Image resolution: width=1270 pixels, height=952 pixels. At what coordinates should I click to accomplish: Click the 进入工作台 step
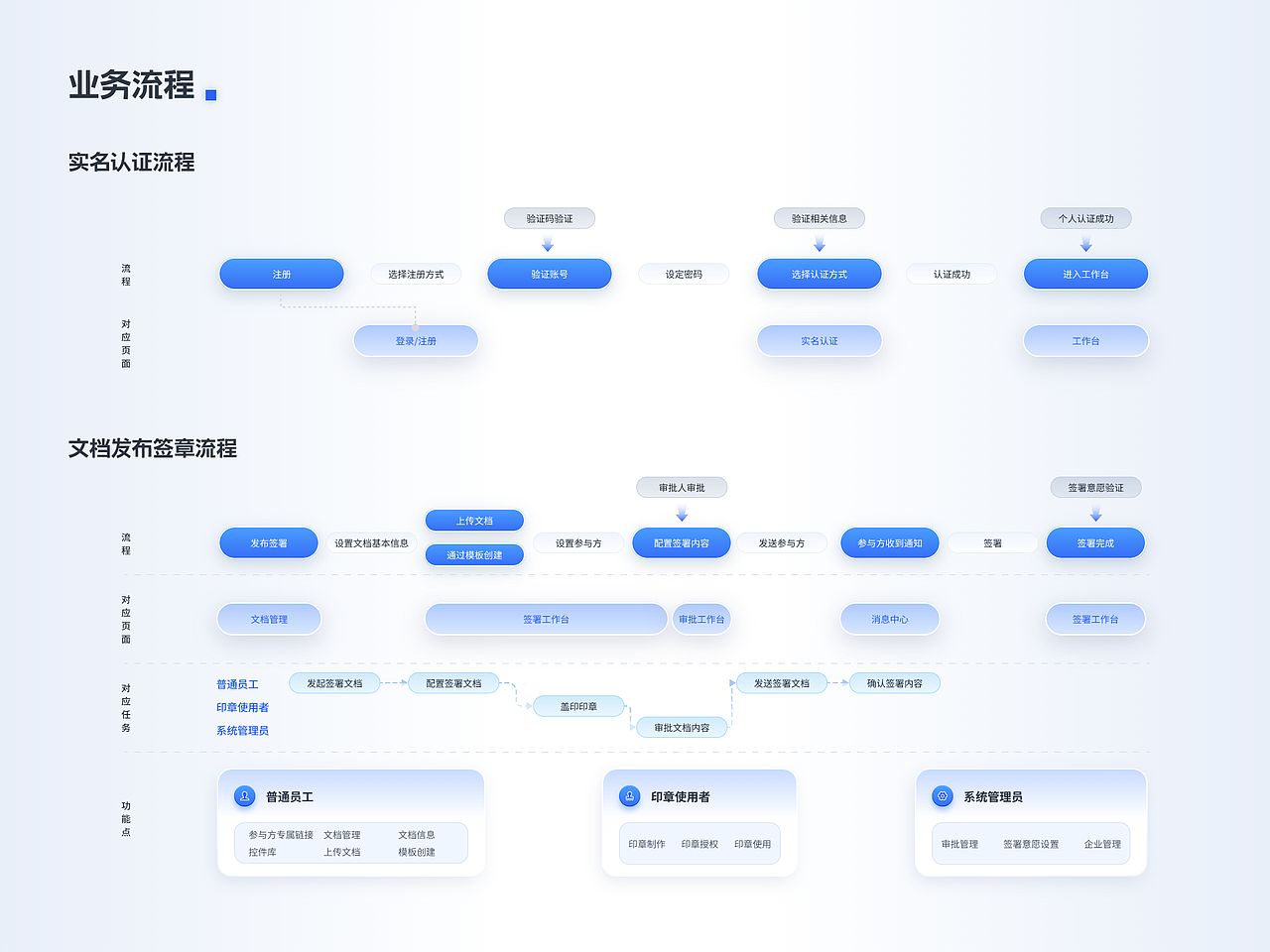point(1085,274)
